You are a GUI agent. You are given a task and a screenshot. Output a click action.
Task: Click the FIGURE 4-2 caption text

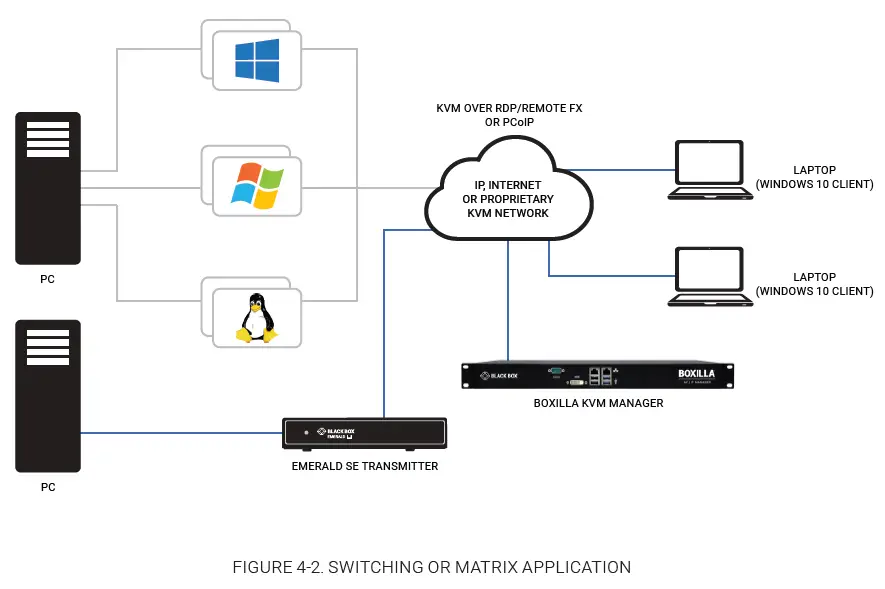[432, 567]
